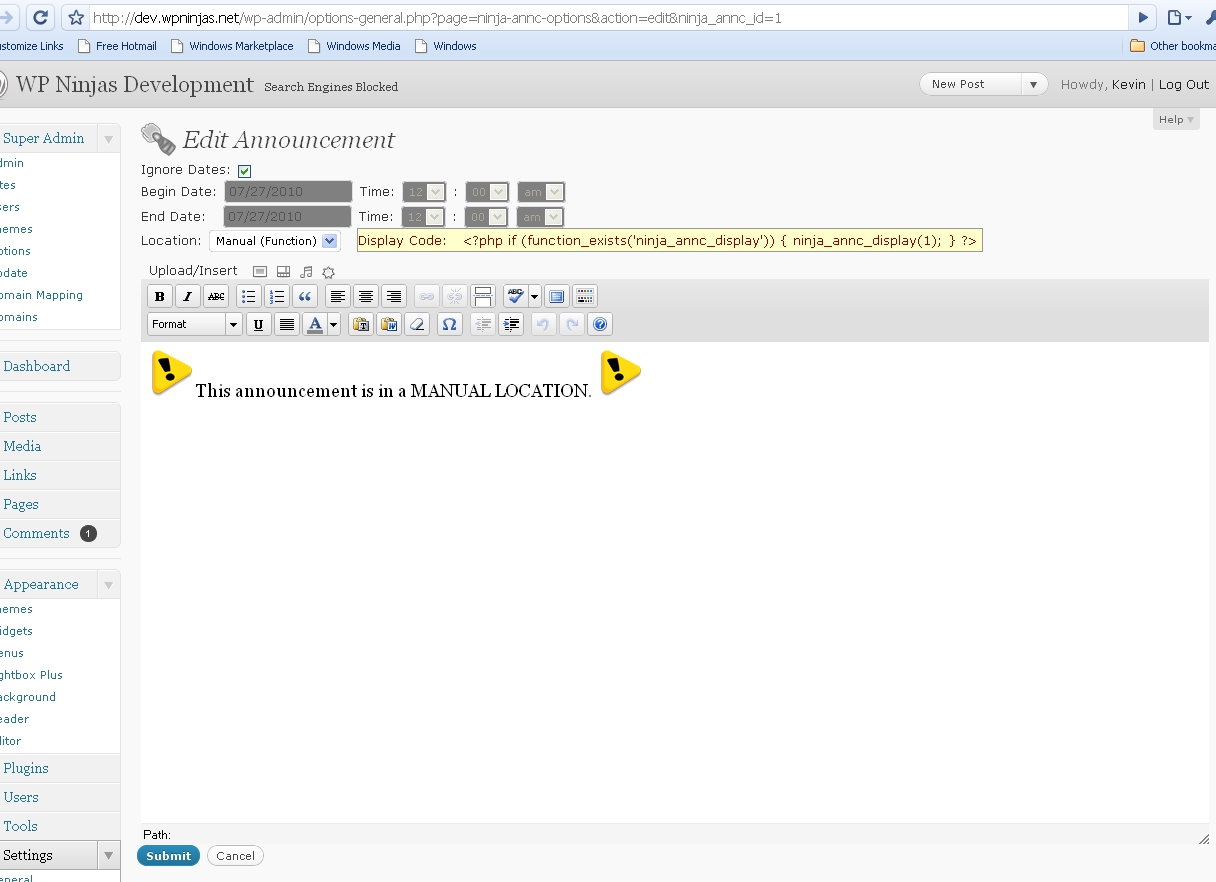Click the Log Out link
The image size is (1216, 882).
coord(1184,85)
